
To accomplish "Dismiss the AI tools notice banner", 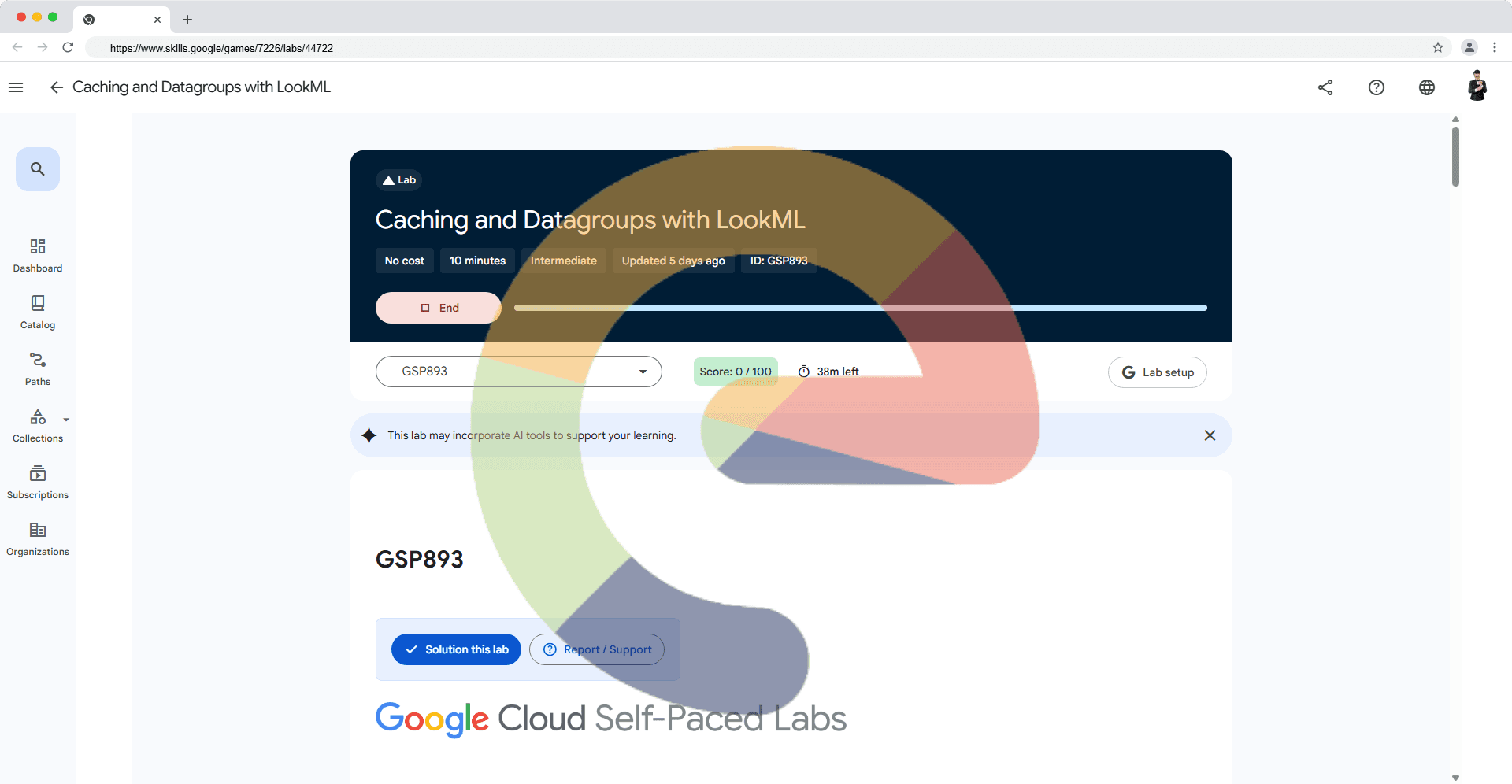I will pos(1210,435).
